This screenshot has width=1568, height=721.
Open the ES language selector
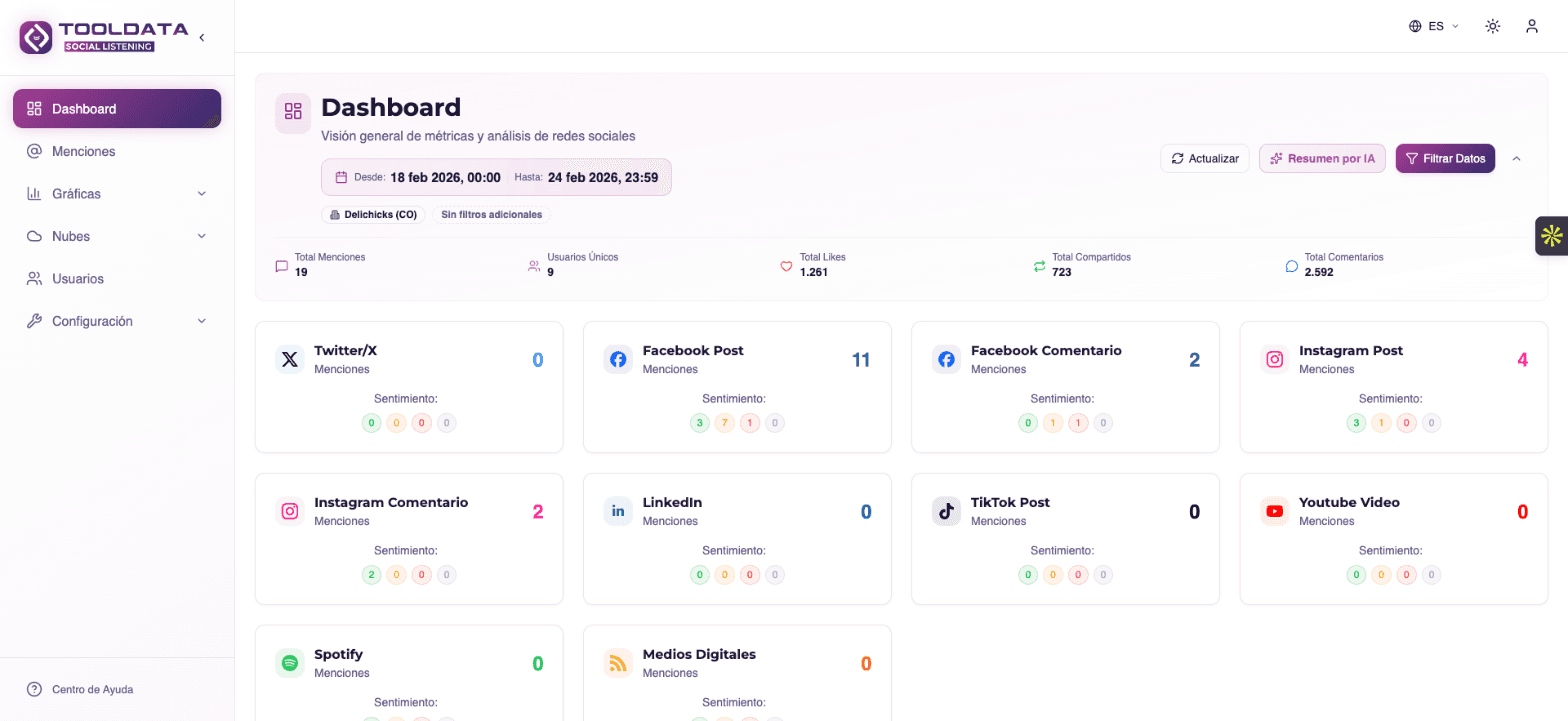(1433, 26)
